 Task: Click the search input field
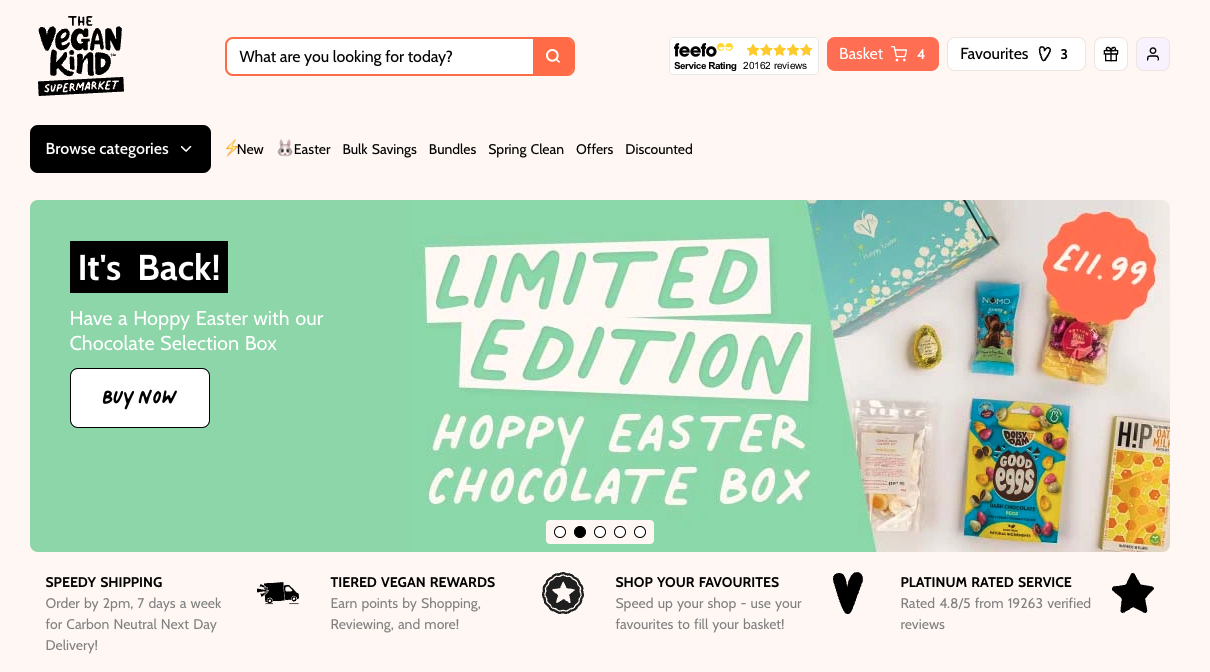[380, 57]
